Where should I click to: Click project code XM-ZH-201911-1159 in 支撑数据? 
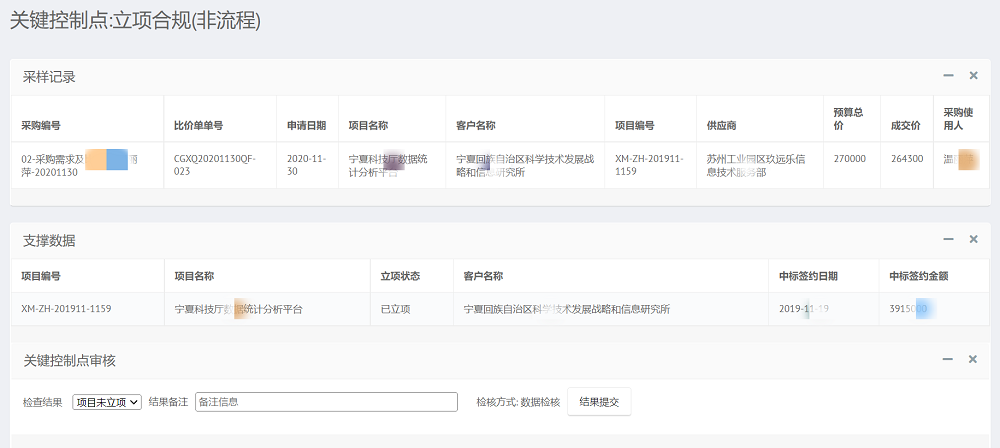click(66, 309)
